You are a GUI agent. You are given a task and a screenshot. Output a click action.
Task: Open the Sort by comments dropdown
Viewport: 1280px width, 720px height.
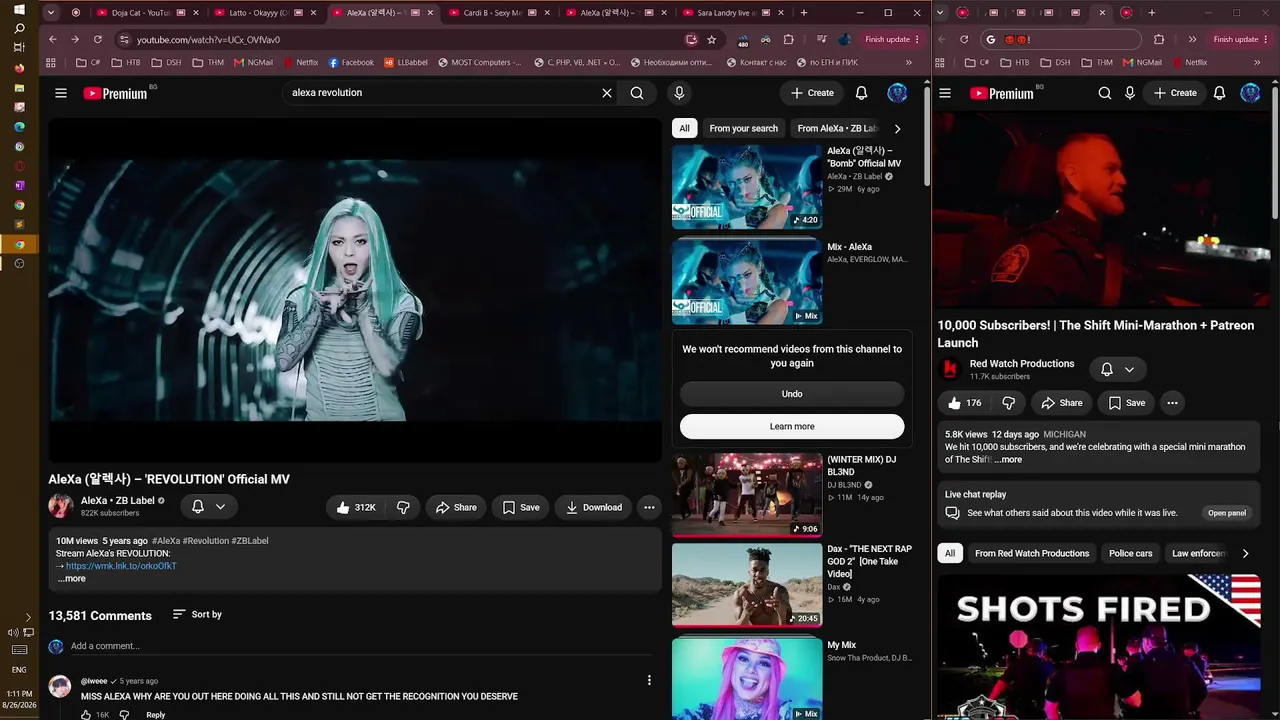pyautogui.click(x=197, y=614)
